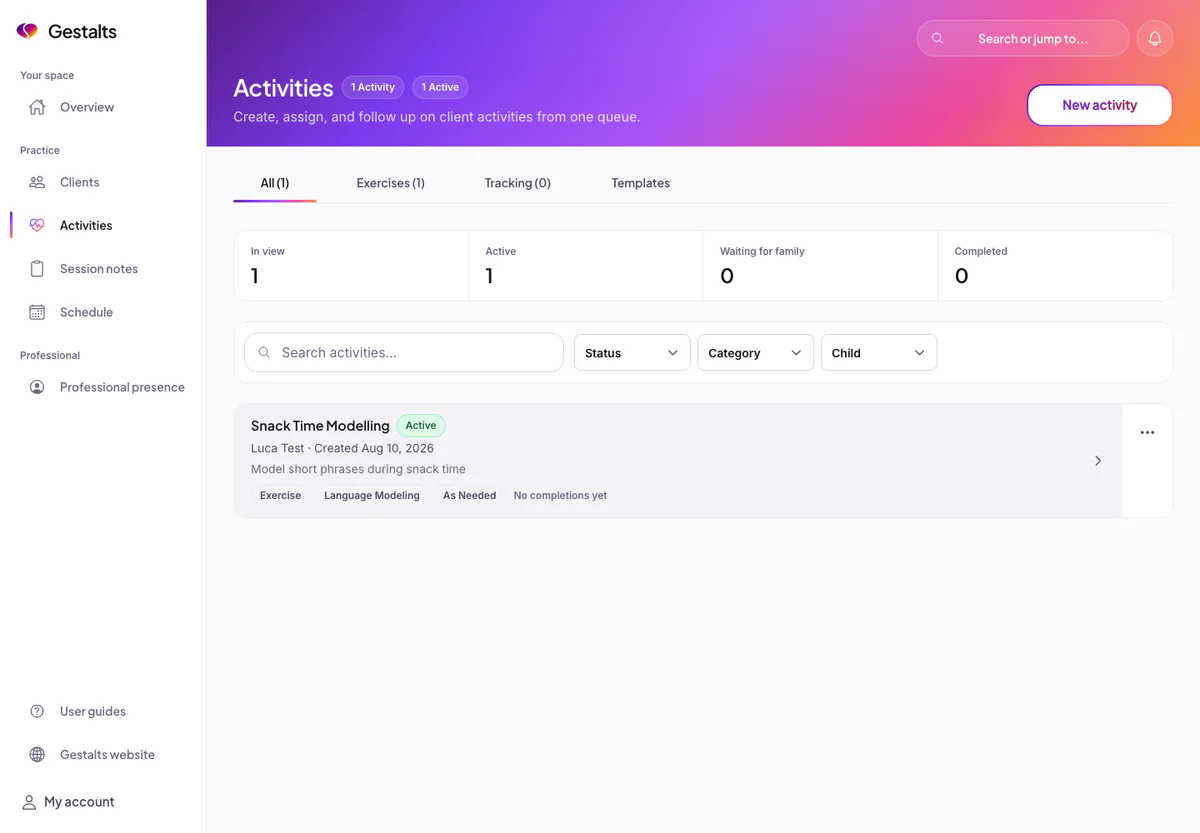The width and height of the screenshot is (1200, 833).
Task: Click the Active stat card
Action: pyautogui.click(x=586, y=266)
